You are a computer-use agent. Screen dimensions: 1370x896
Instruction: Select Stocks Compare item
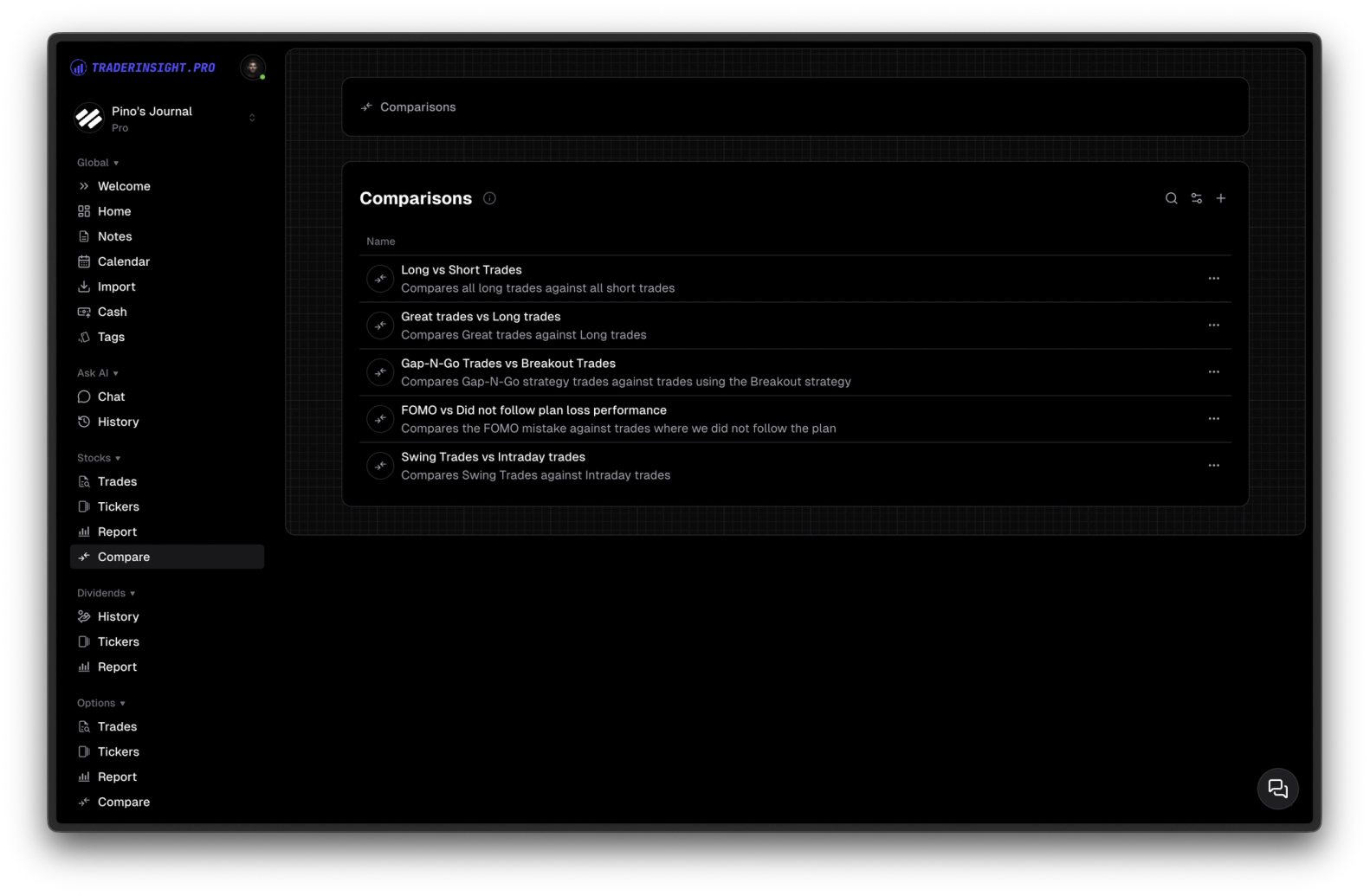click(167, 557)
